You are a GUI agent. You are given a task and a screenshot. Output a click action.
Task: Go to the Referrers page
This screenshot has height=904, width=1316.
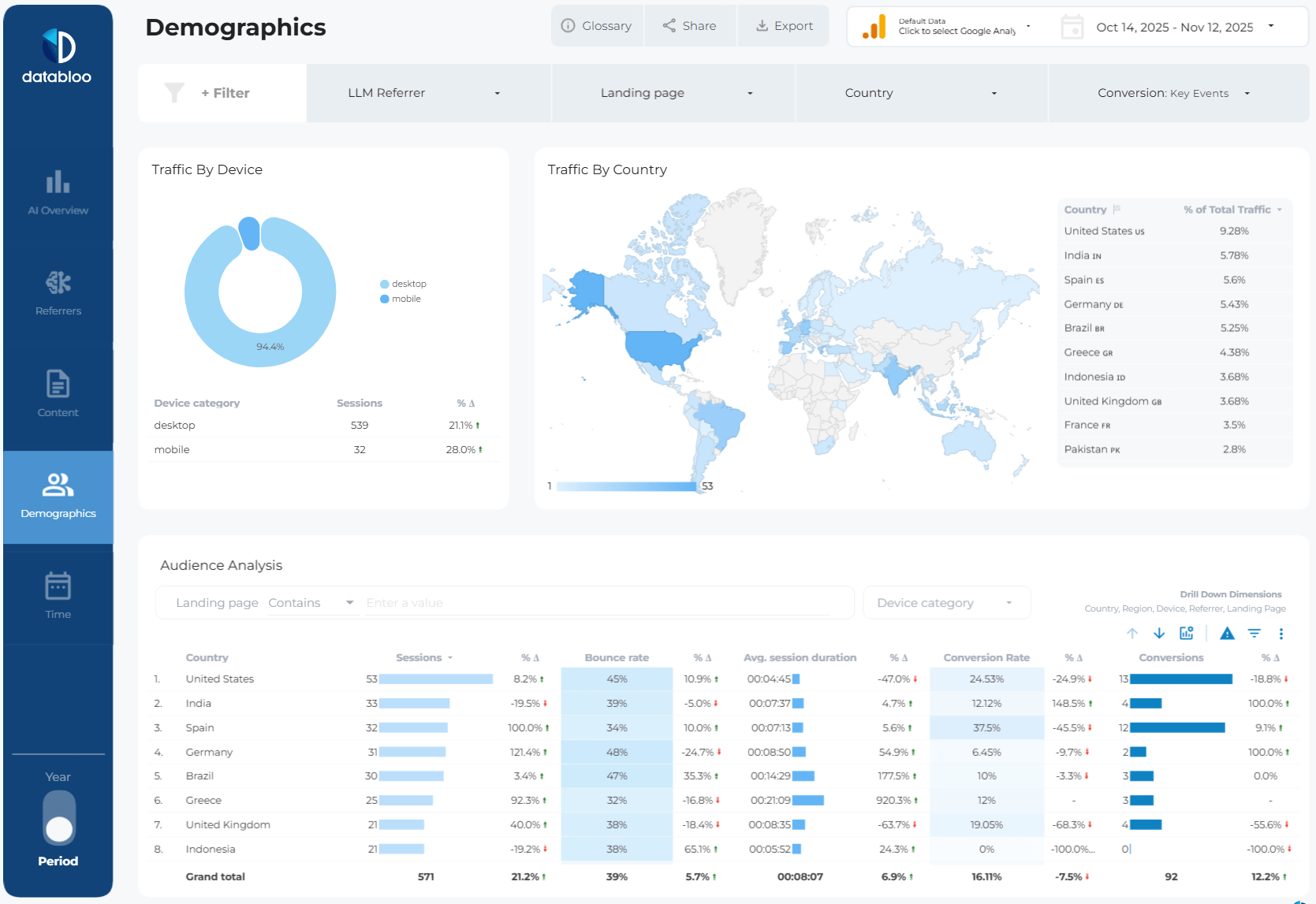point(58,294)
